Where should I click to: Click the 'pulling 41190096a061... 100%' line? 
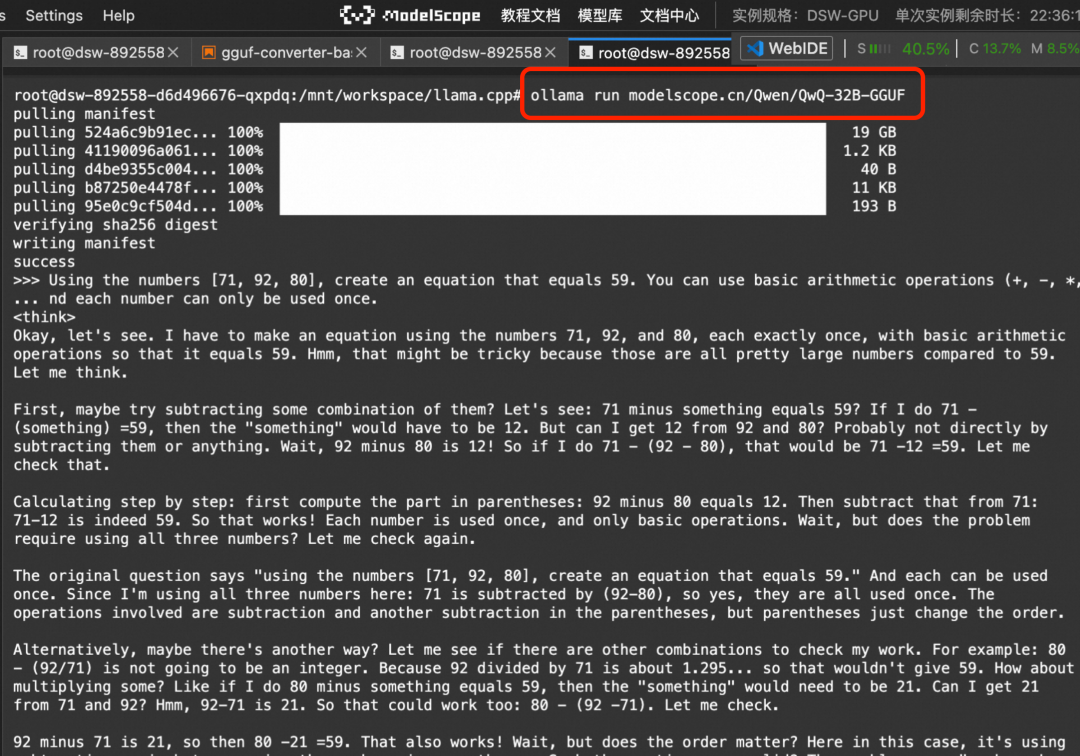click(138, 151)
